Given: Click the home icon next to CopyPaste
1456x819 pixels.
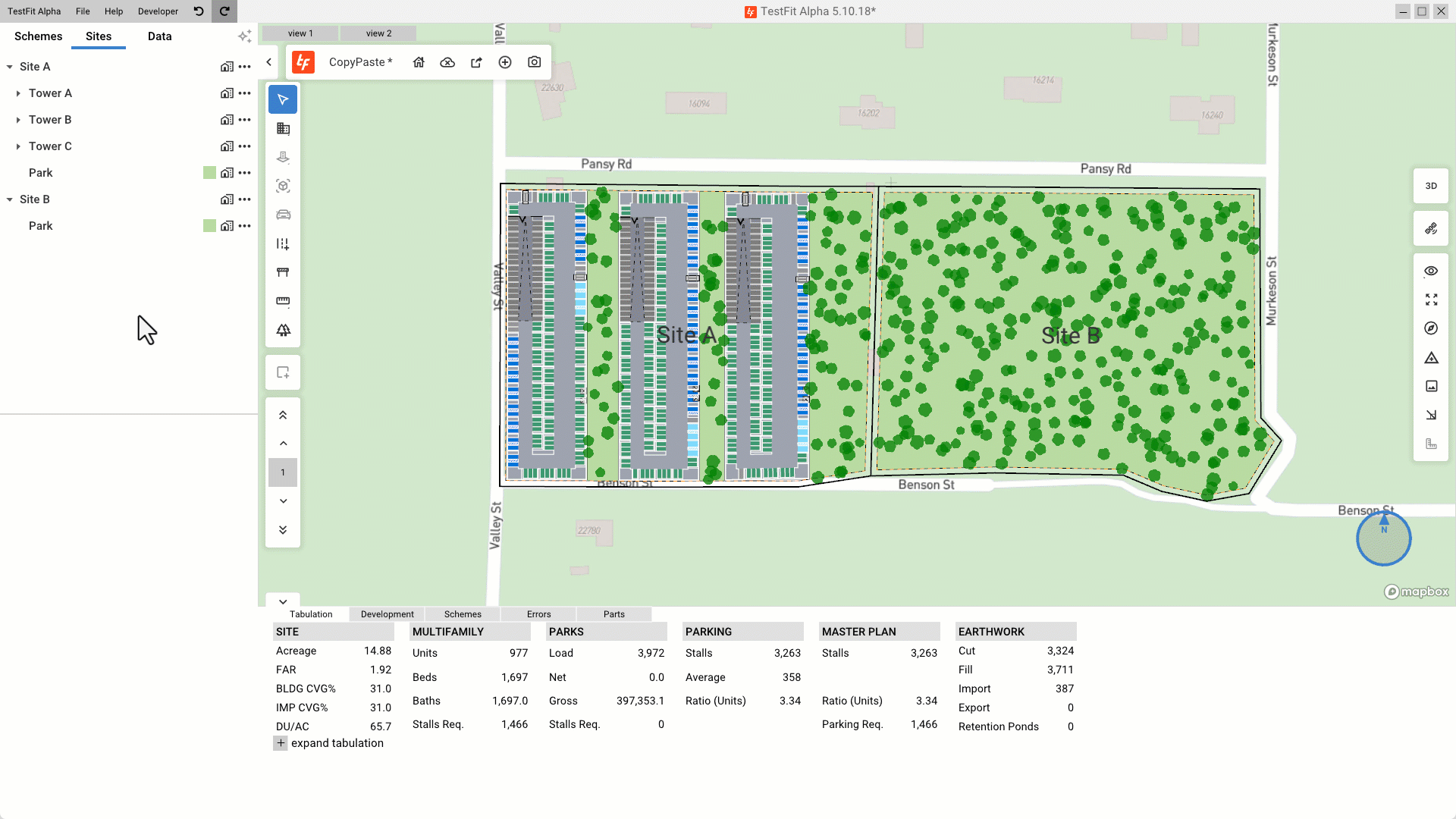Looking at the screenshot, I should click(x=419, y=62).
